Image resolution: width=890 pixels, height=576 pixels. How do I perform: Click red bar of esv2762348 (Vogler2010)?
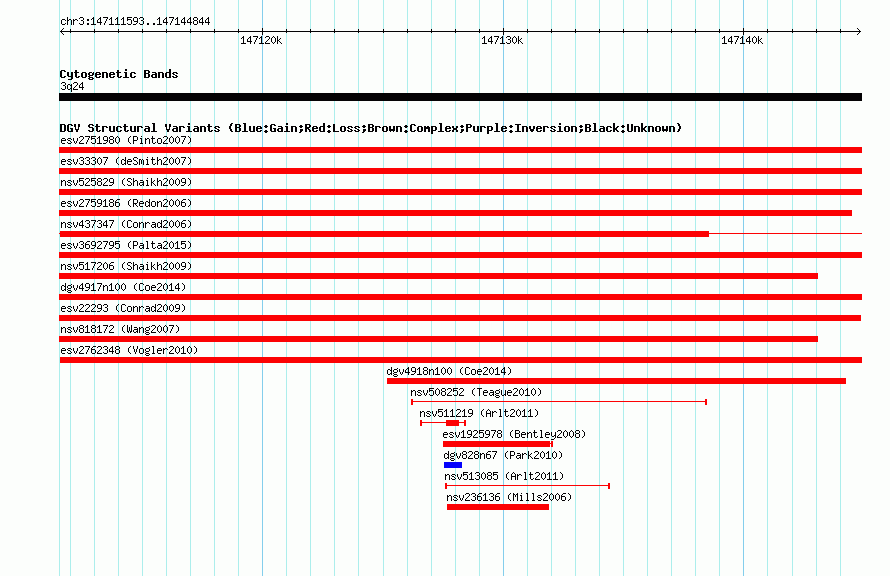coord(460,360)
